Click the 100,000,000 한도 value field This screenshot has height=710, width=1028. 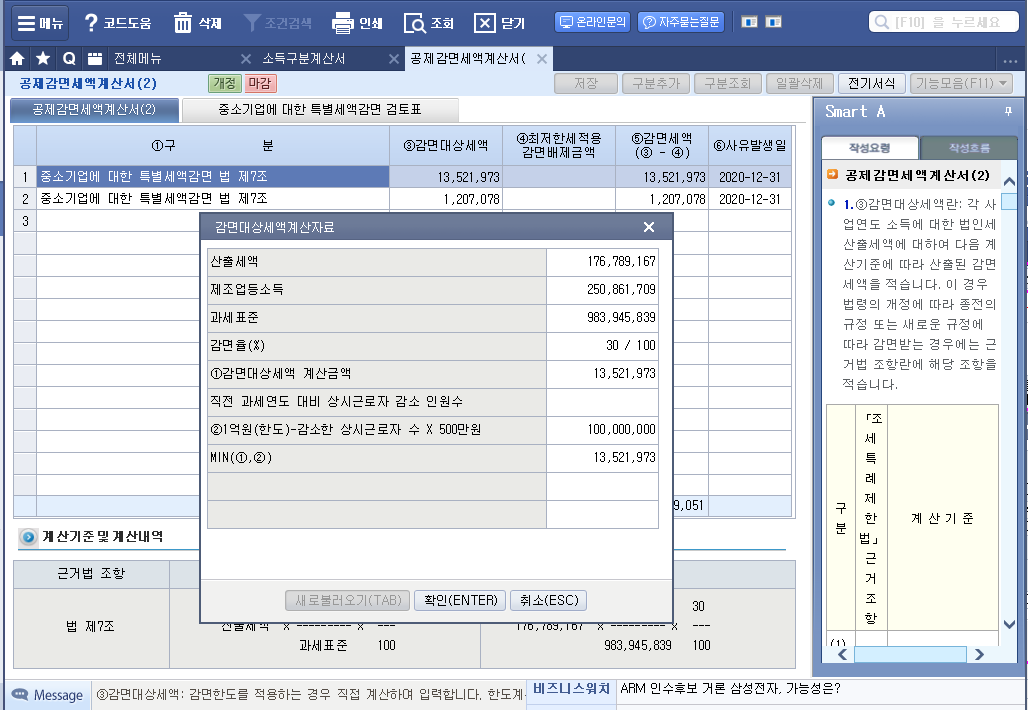[602, 429]
